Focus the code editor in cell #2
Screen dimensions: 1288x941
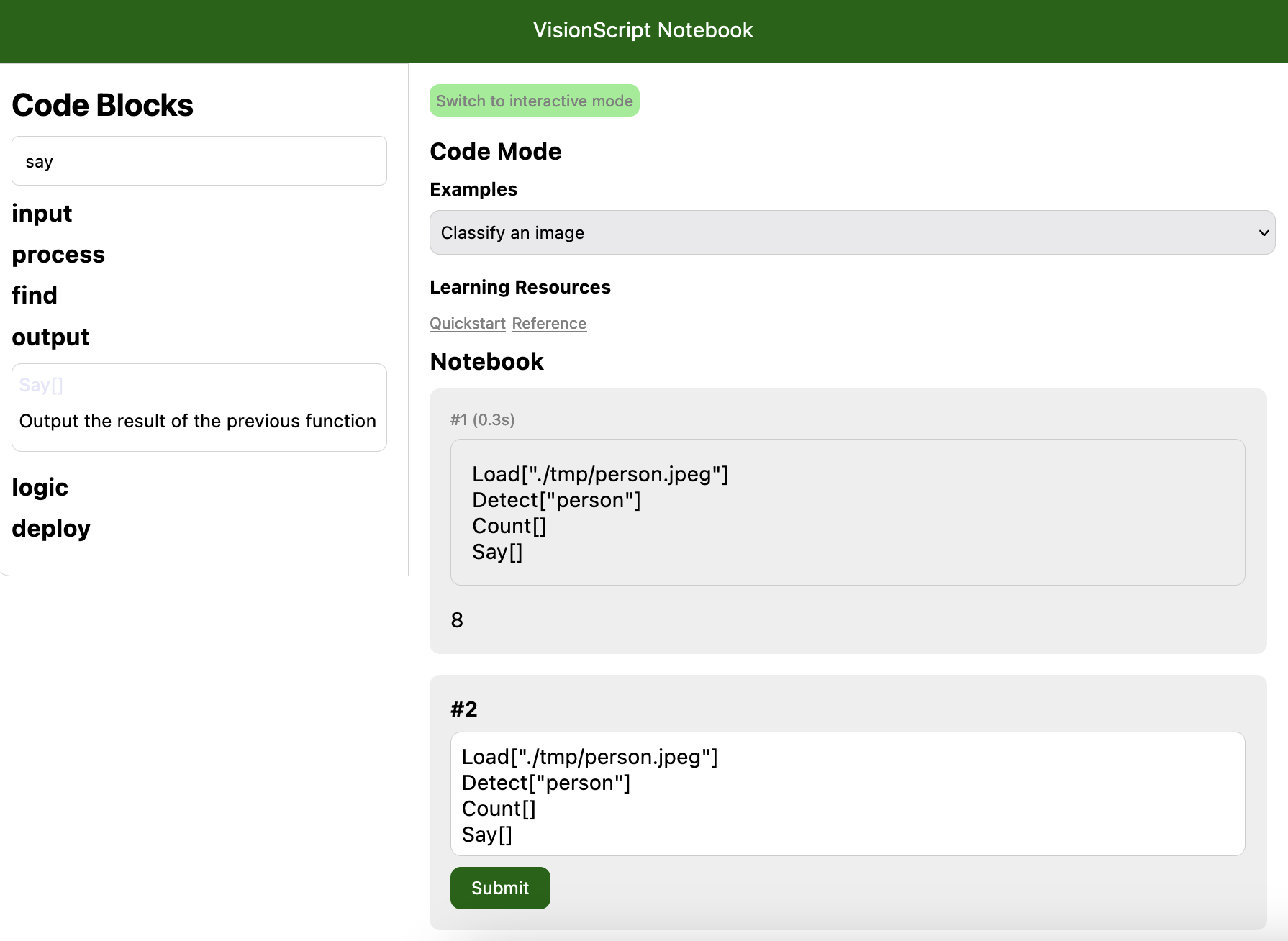coord(847,794)
